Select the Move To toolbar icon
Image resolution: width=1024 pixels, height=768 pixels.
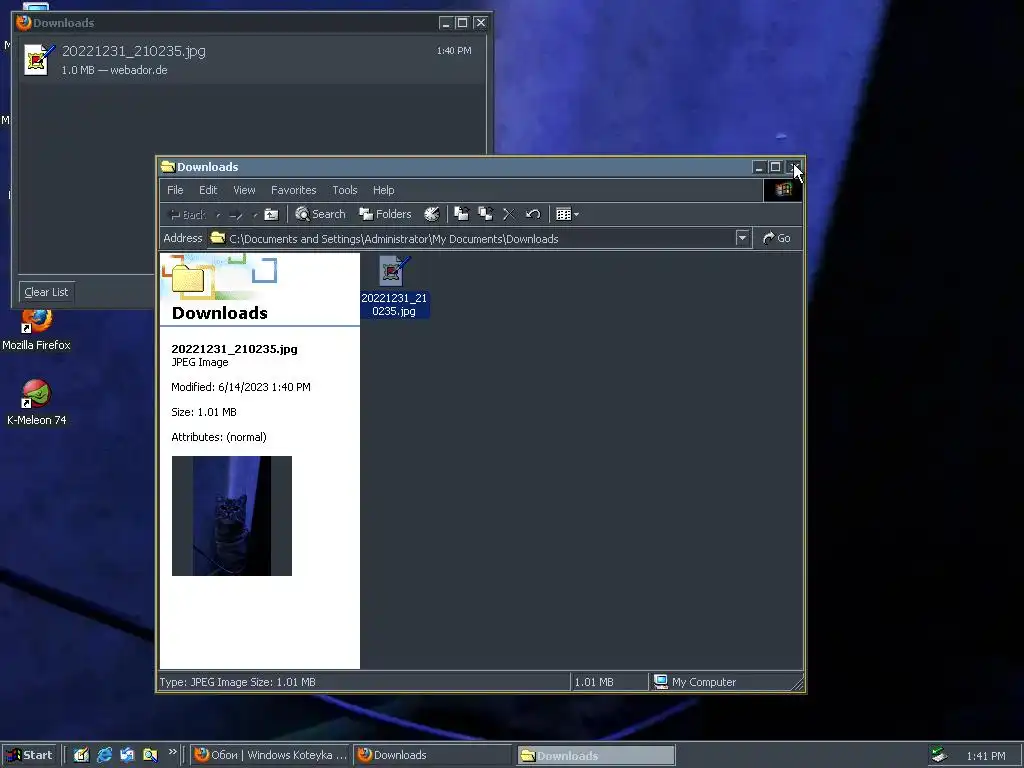pos(462,214)
